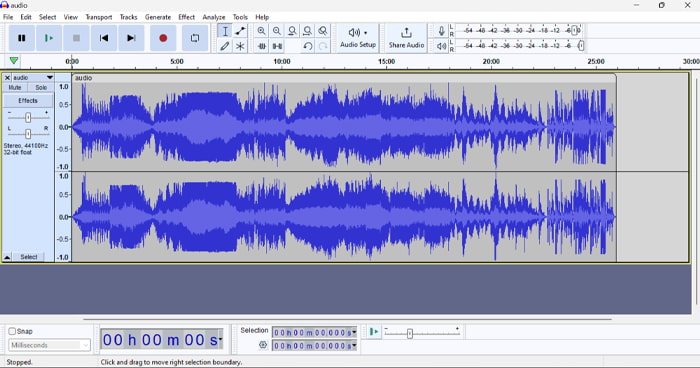Open the Help menu

262,17
